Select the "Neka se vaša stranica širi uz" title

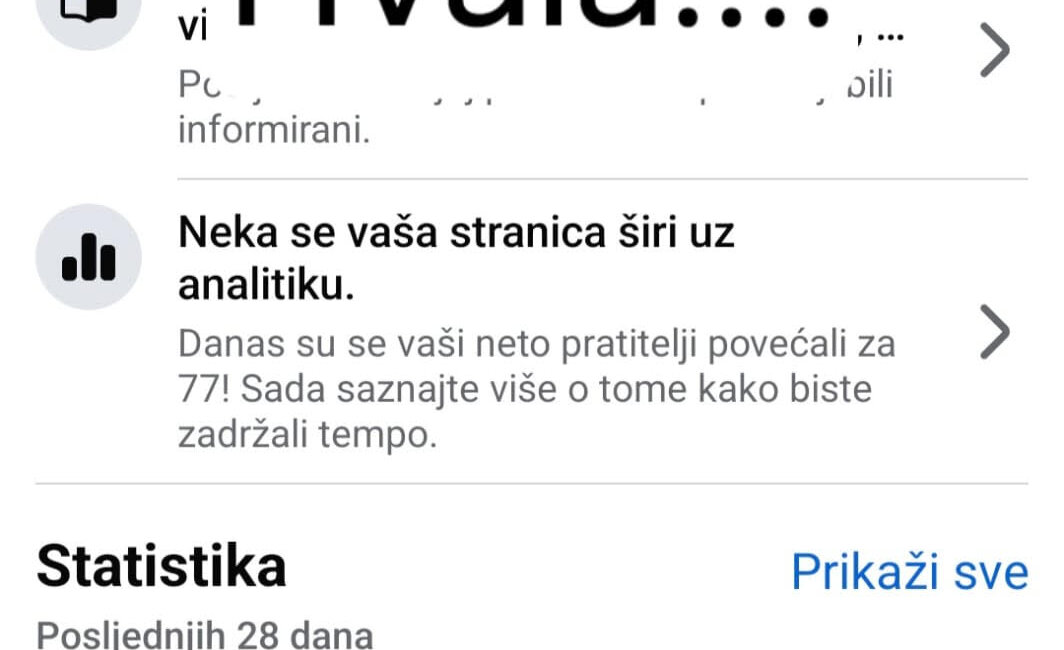coord(456,233)
